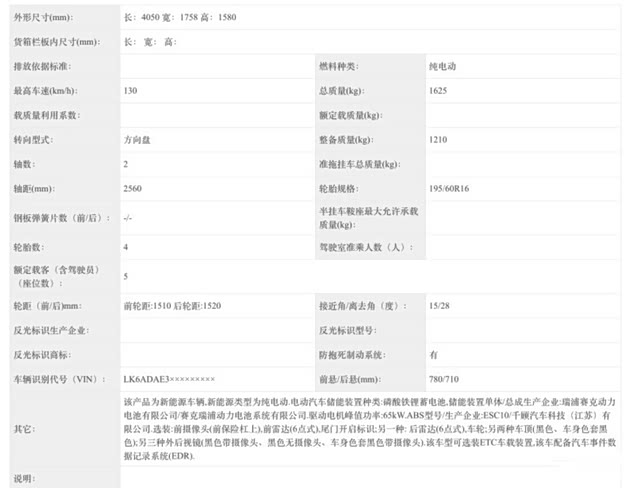Click the 外形尺寸 value with 长:4050

tap(182, 18)
